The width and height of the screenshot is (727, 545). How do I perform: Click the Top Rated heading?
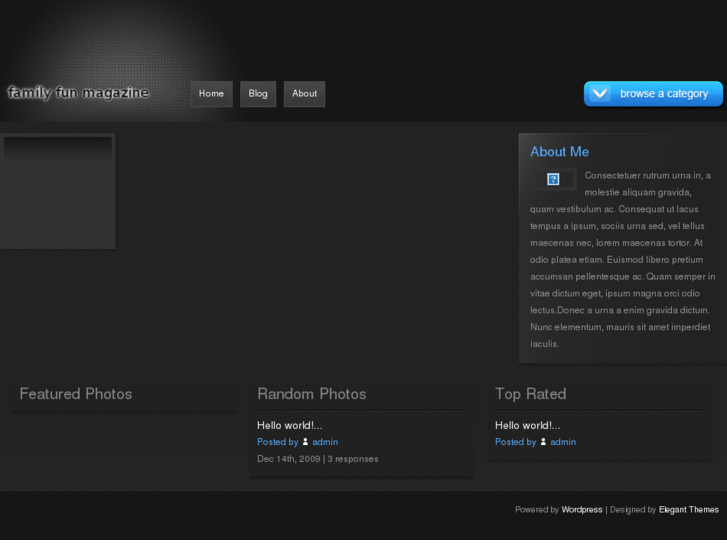tap(530, 394)
